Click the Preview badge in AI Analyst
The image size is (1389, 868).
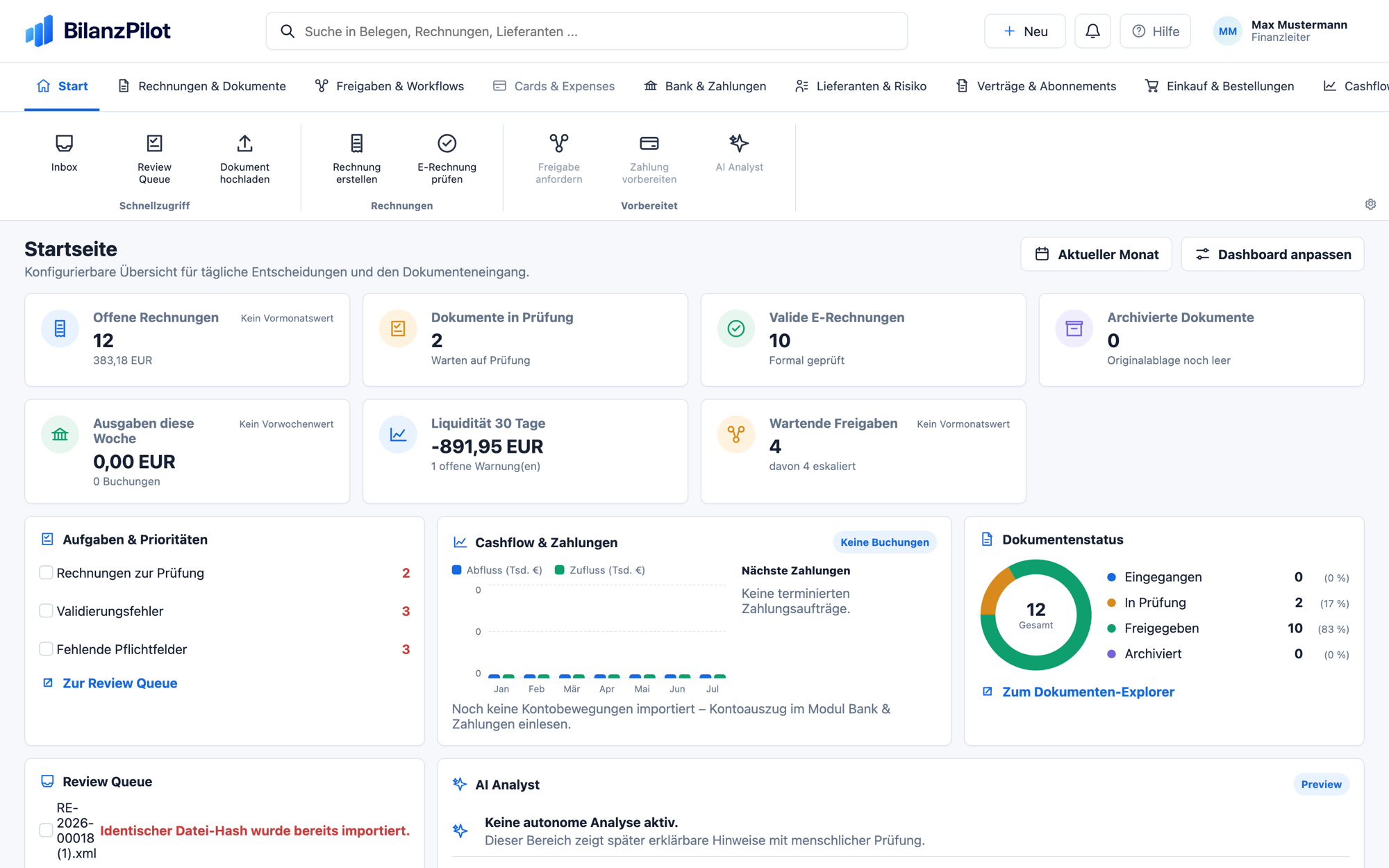tap(1321, 784)
